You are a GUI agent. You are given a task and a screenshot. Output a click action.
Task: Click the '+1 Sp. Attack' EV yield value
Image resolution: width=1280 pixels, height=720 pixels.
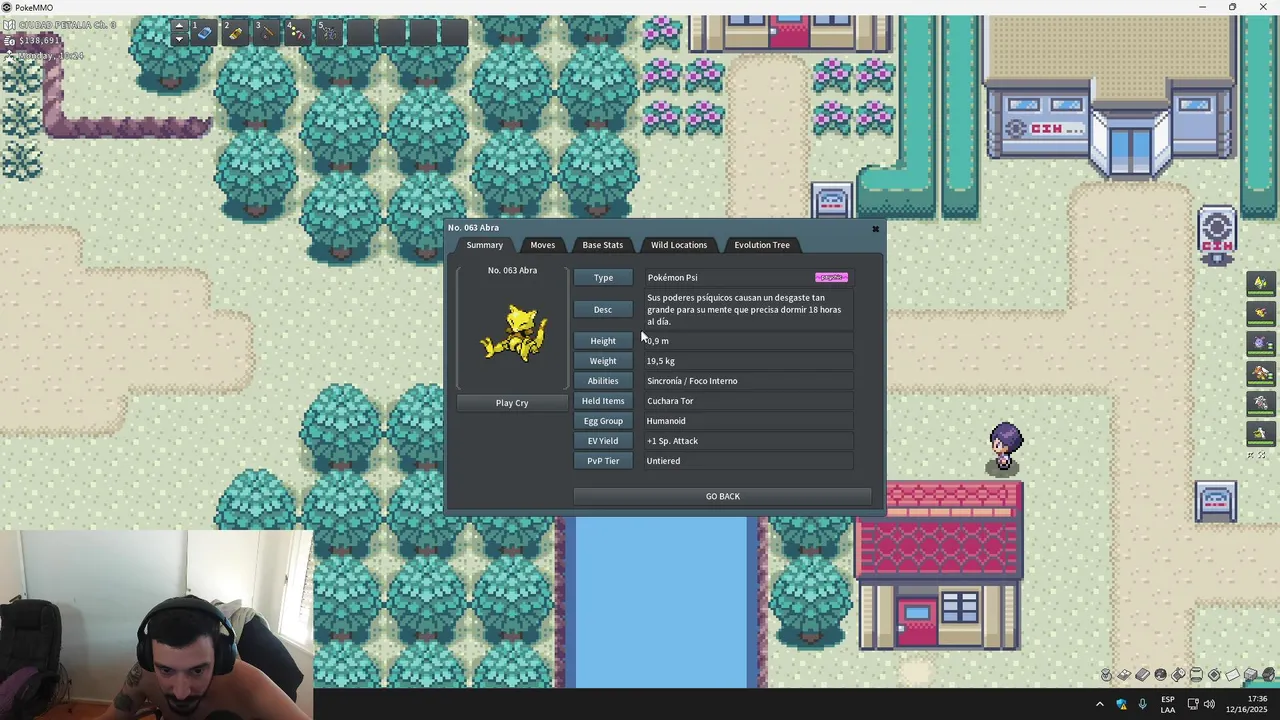coord(672,441)
